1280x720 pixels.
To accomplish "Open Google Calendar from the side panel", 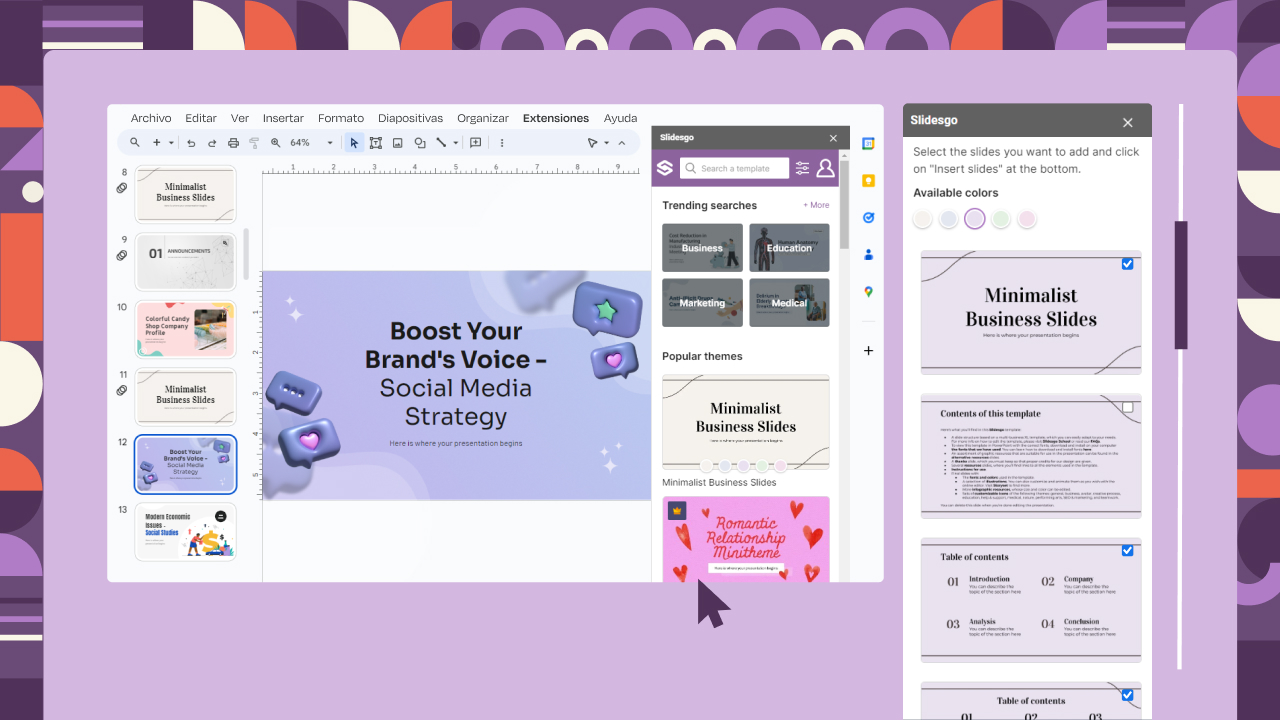I will point(868,143).
